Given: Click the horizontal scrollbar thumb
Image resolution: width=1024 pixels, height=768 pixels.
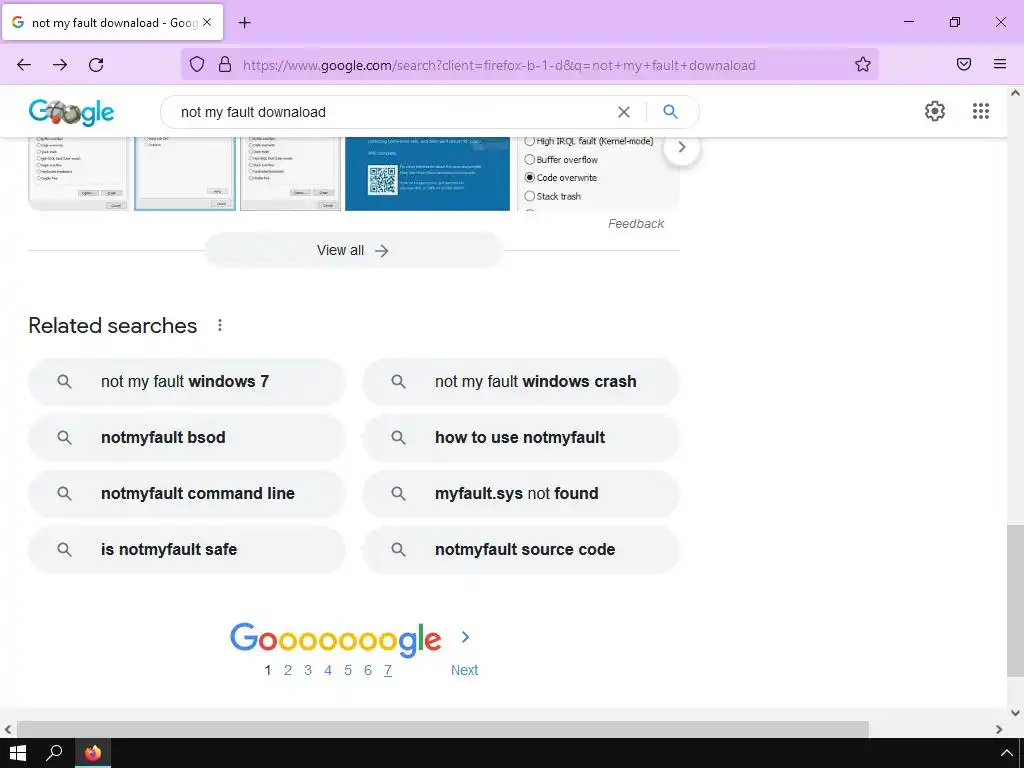Looking at the screenshot, I should [443, 729].
